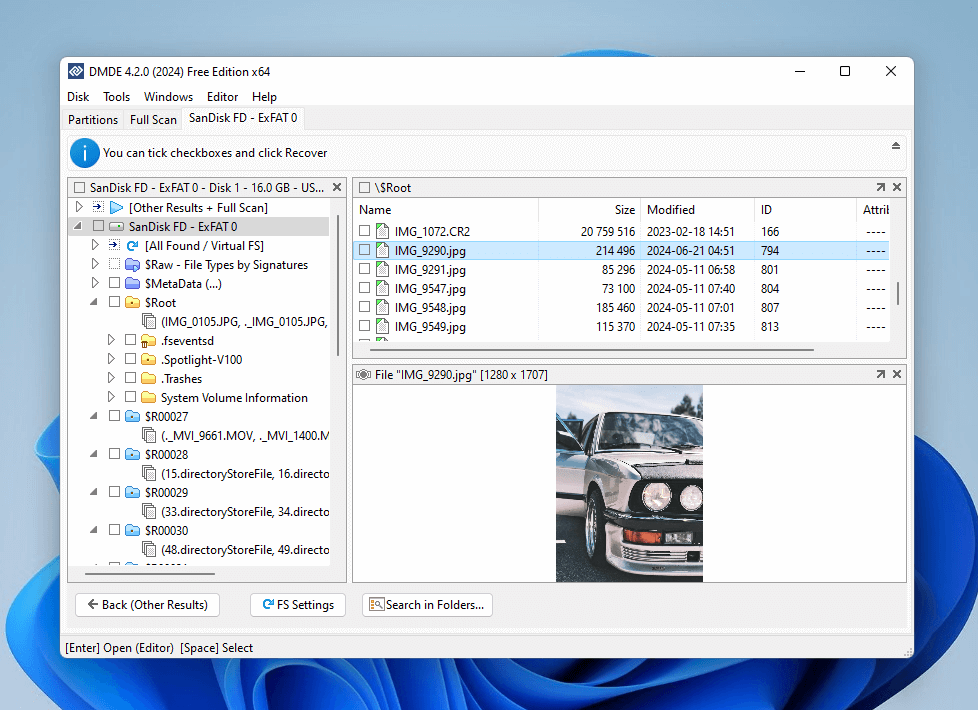Check the $Root folder checkbox
Screen dimensions: 978x710
click(x=115, y=302)
